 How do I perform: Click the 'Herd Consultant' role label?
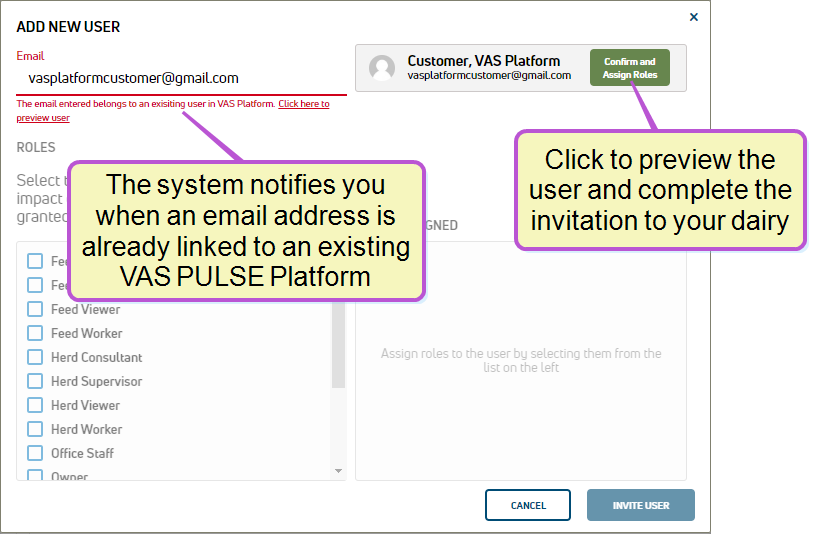[x=97, y=357]
